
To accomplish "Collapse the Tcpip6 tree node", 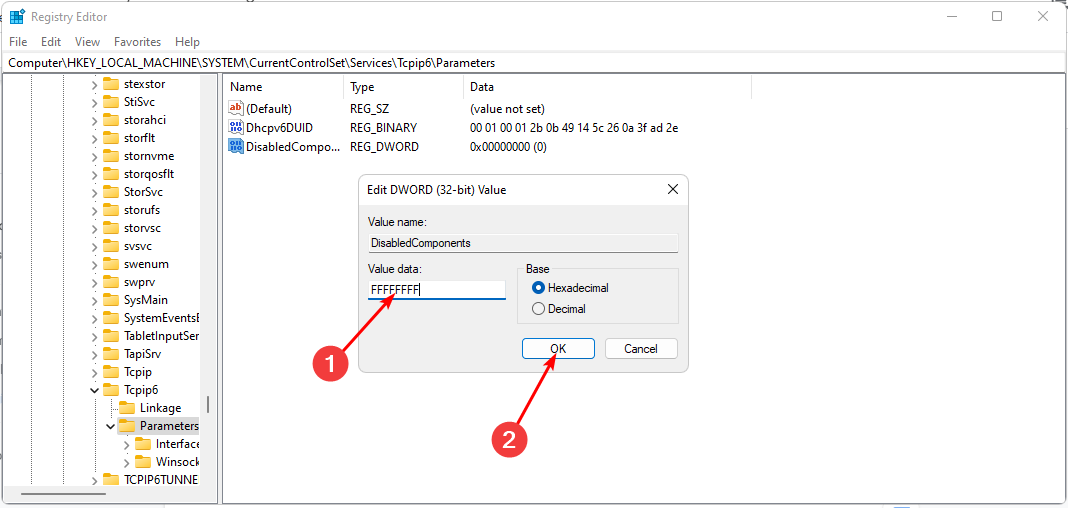I will [95, 390].
